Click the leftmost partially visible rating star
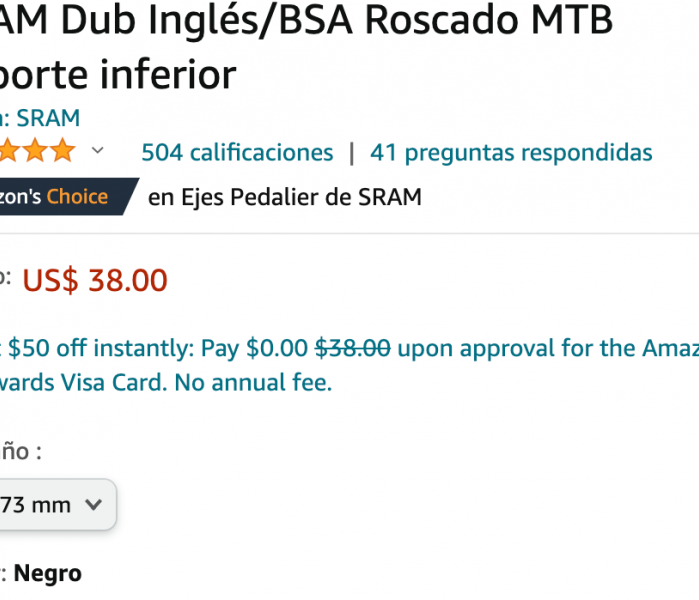Image resolution: width=699 pixels, height=600 pixels. (9, 150)
